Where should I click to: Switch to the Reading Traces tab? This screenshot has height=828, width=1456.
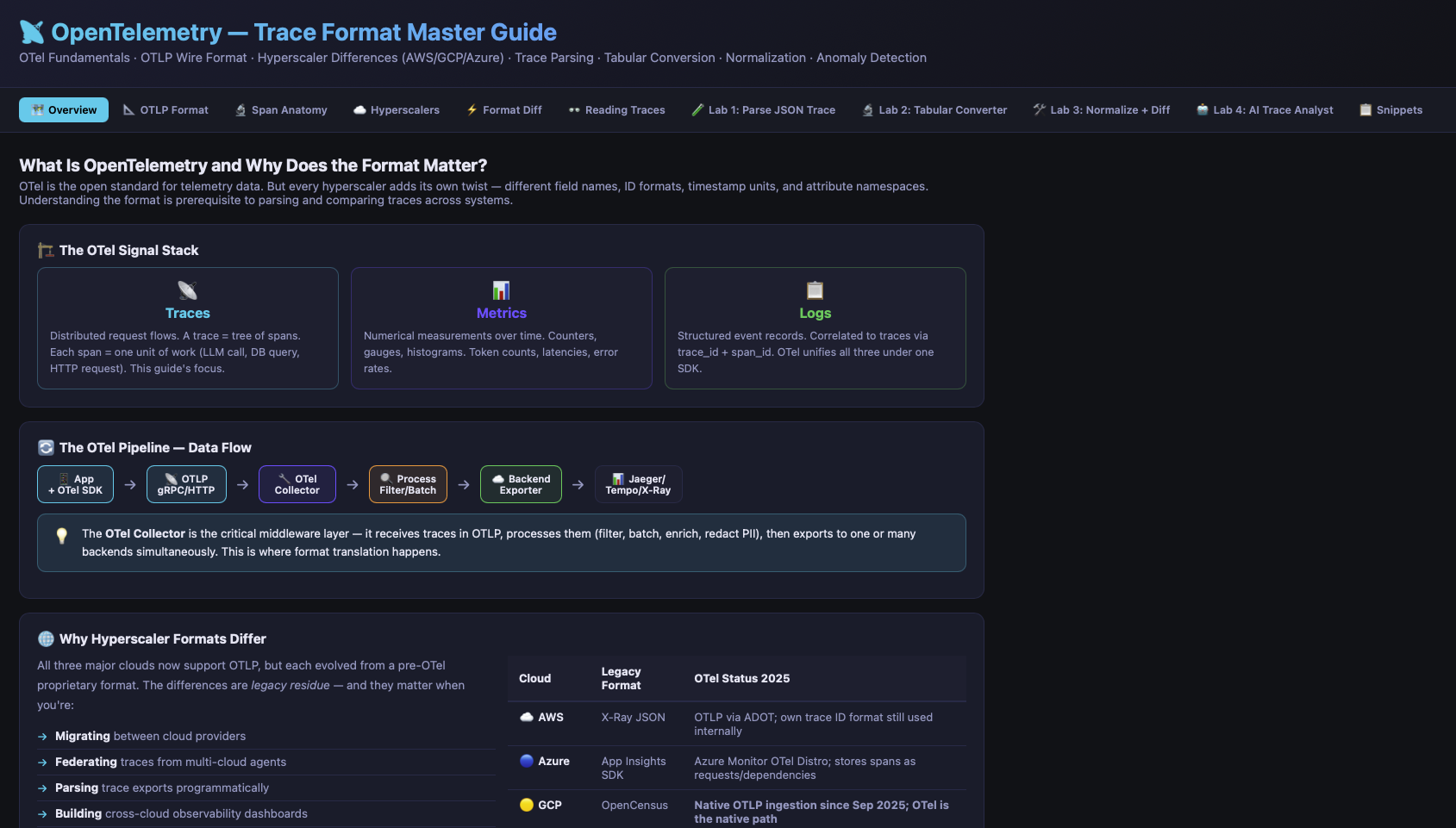pyautogui.click(x=616, y=110)
